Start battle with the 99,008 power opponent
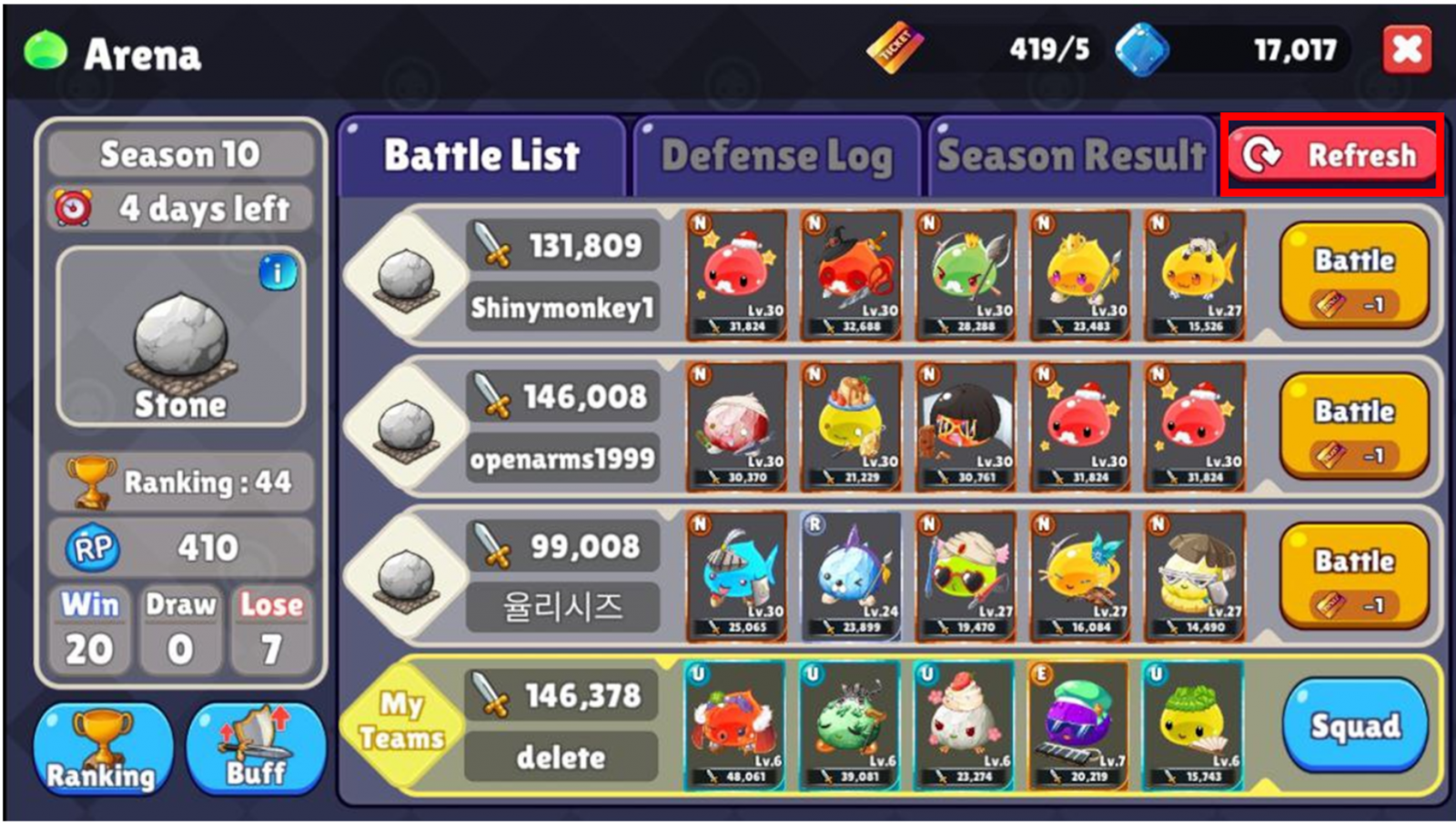This screenshot has width=1456, height=823. point(1354,576)
